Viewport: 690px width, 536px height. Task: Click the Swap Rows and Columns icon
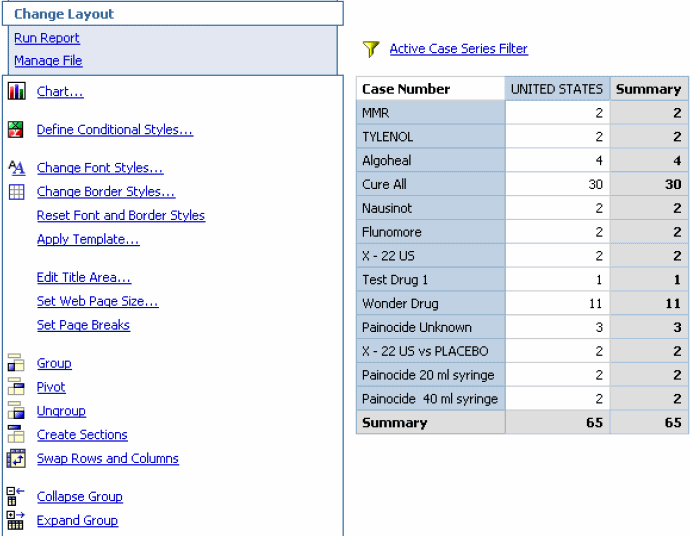(x=16, y=458)
